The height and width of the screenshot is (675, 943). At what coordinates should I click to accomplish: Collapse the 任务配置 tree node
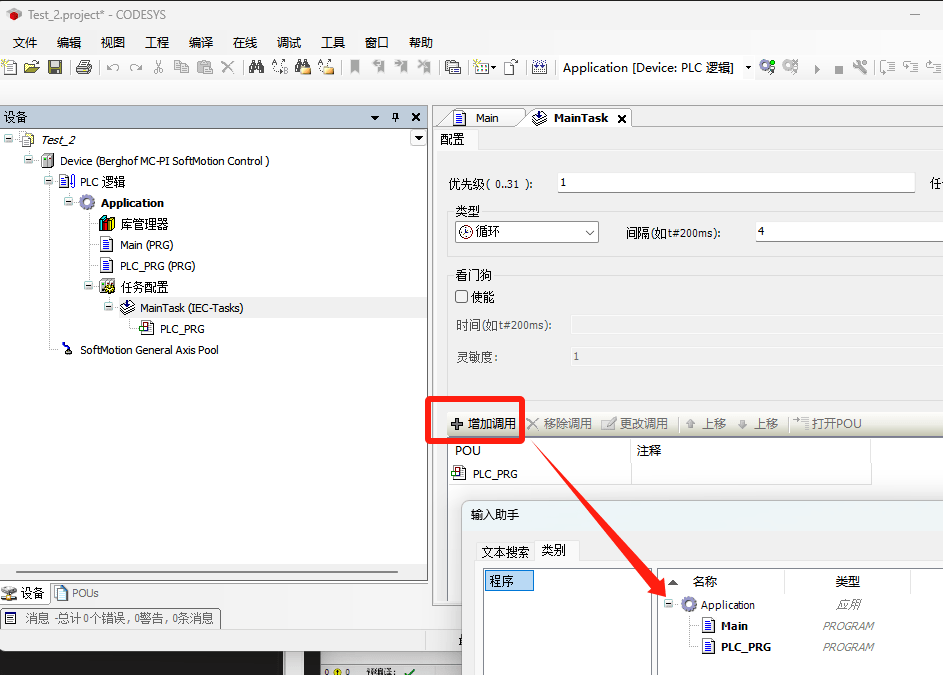[x=89, y=287]
